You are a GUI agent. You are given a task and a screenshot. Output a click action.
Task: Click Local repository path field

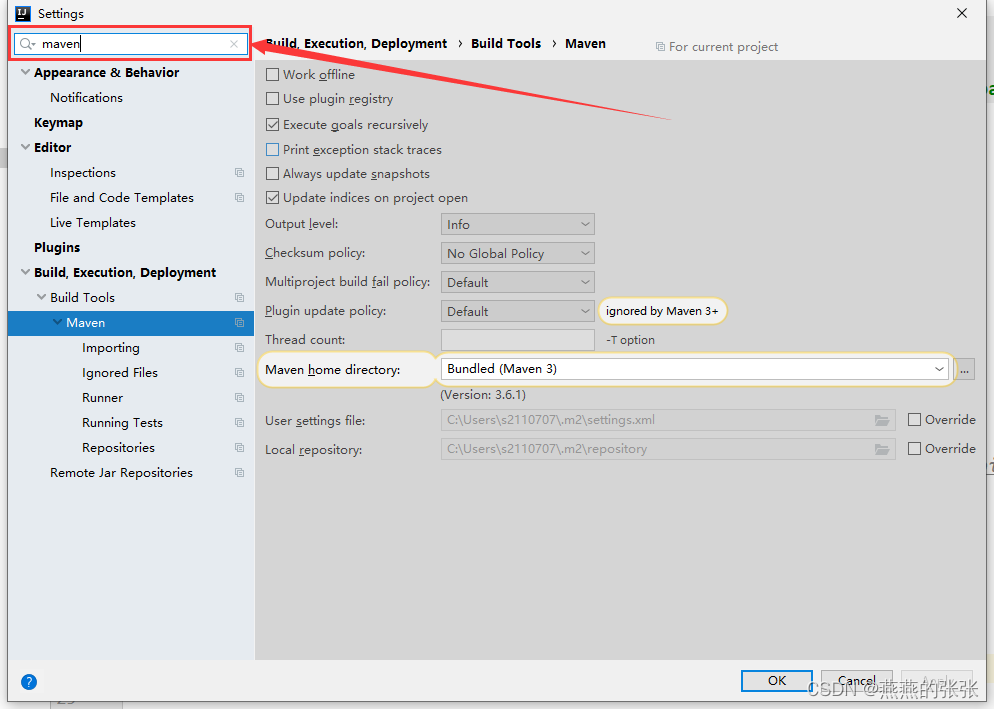coord(668,449)
